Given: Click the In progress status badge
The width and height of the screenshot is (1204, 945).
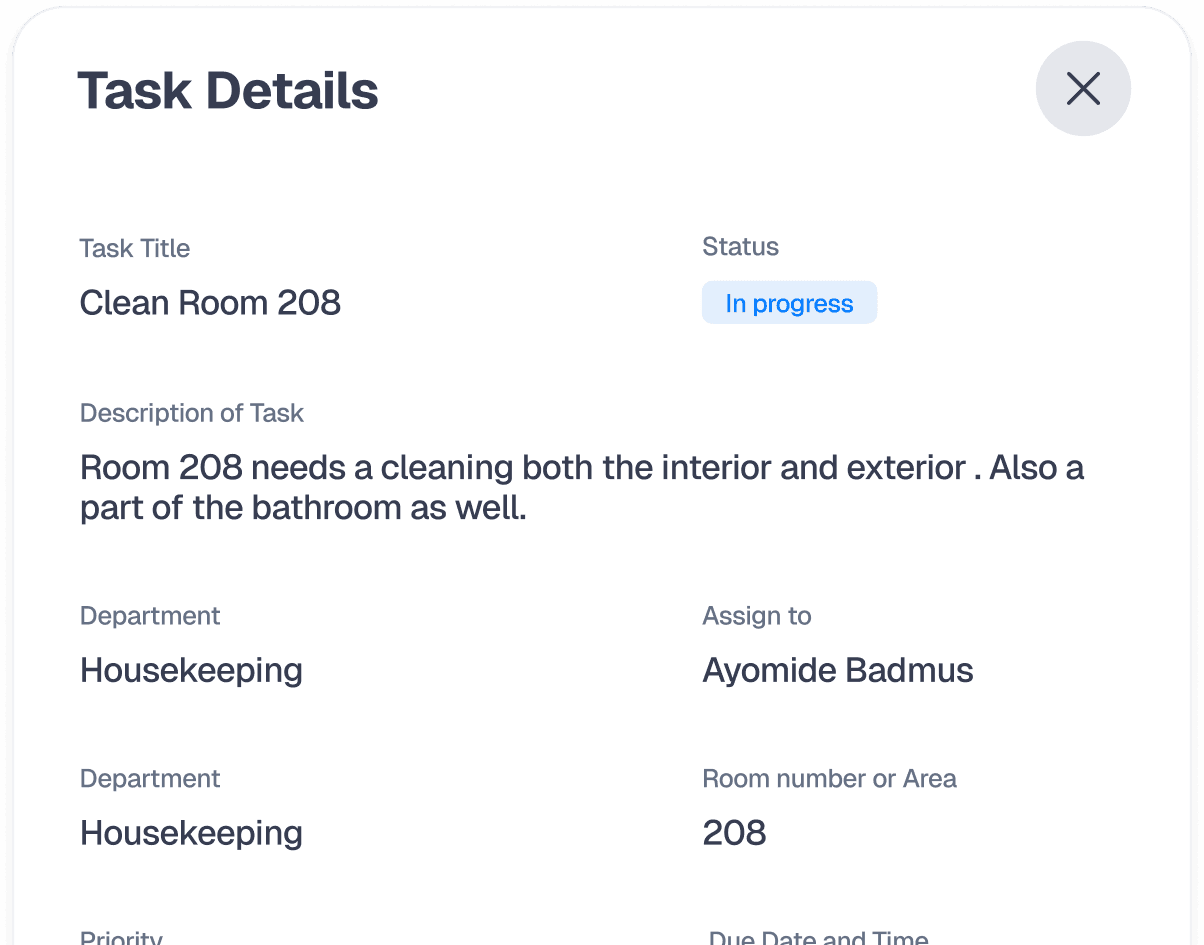Looking at the screenshot, I should tap(789, 302).
